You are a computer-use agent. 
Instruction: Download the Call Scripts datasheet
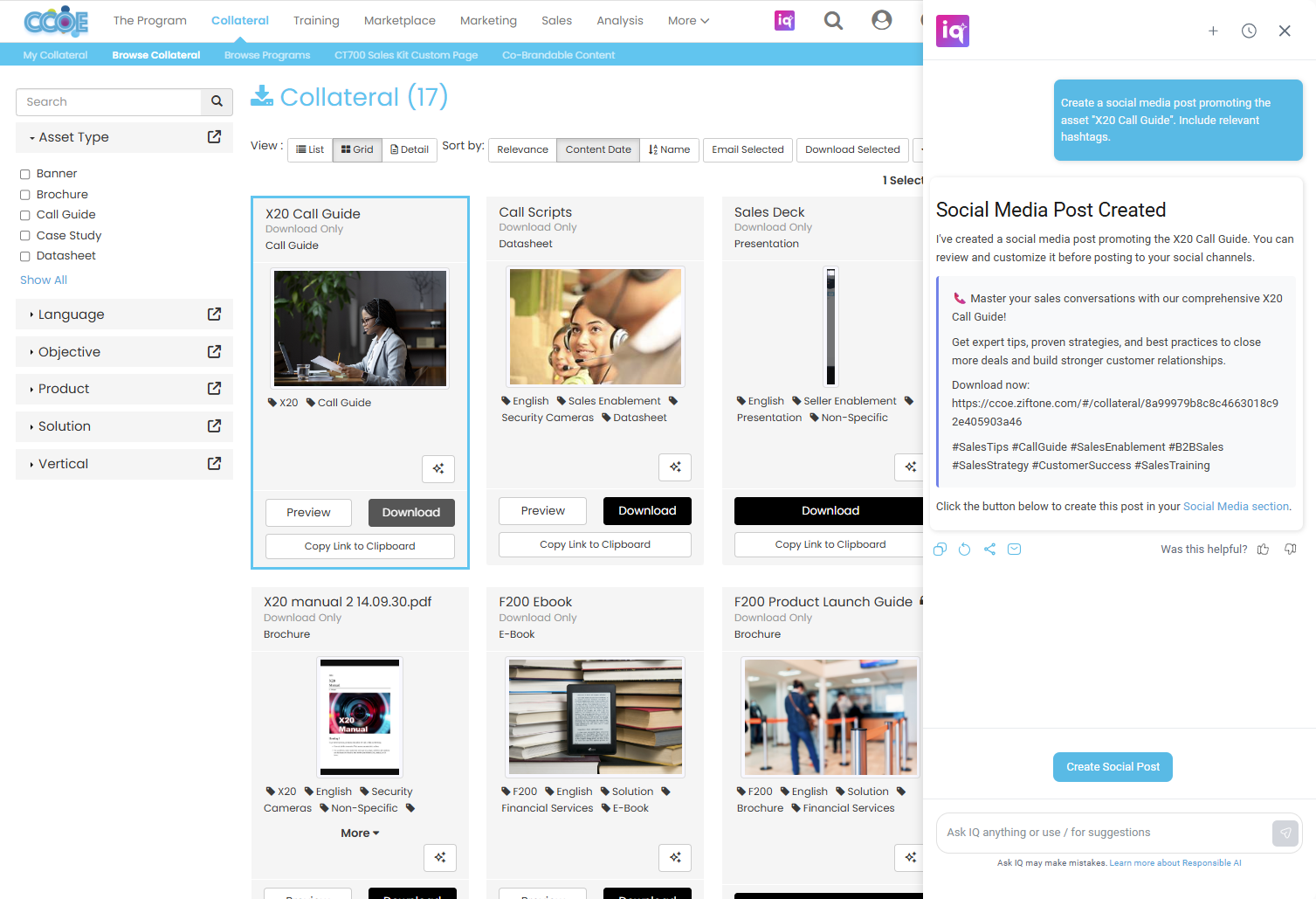click(x=647, y=511)
